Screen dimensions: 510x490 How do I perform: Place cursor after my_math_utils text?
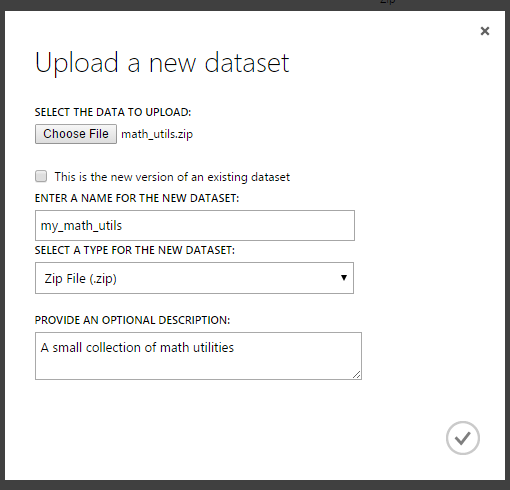click(123, 226)
